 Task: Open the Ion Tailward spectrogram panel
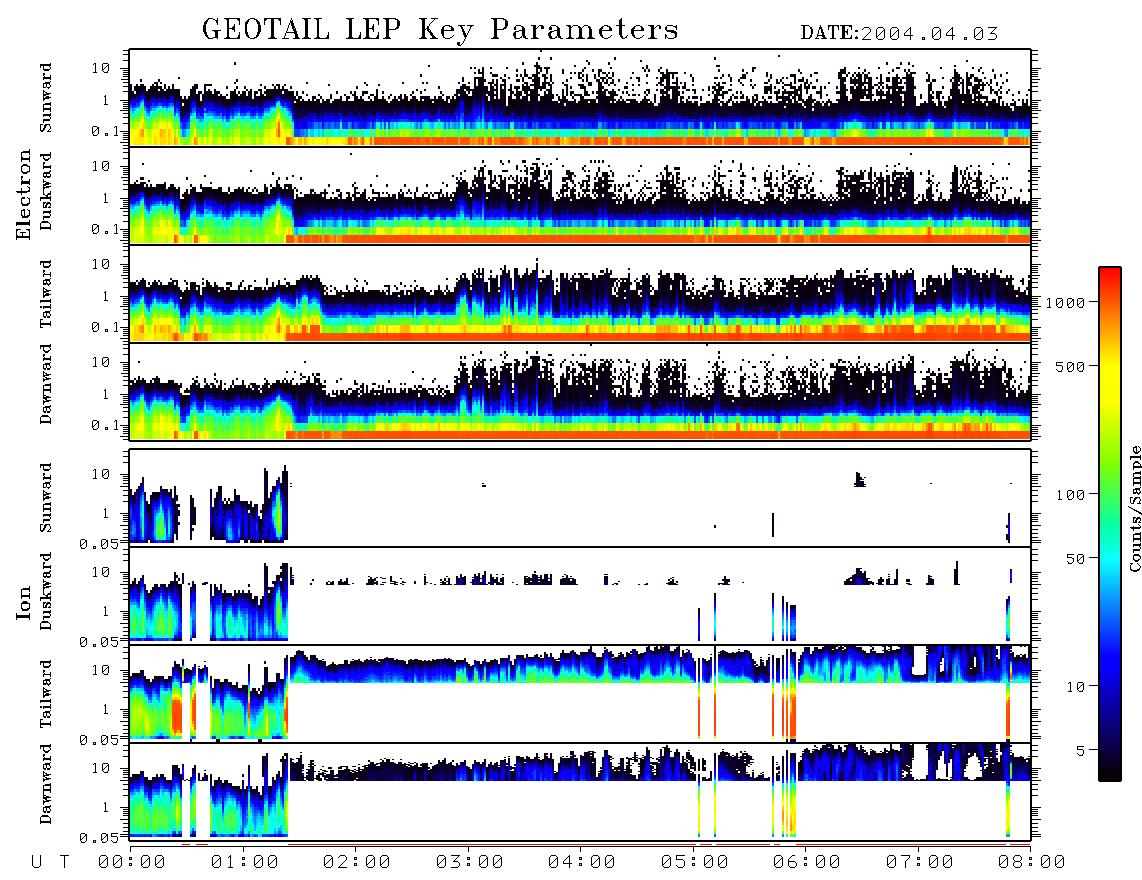point(580,694)
